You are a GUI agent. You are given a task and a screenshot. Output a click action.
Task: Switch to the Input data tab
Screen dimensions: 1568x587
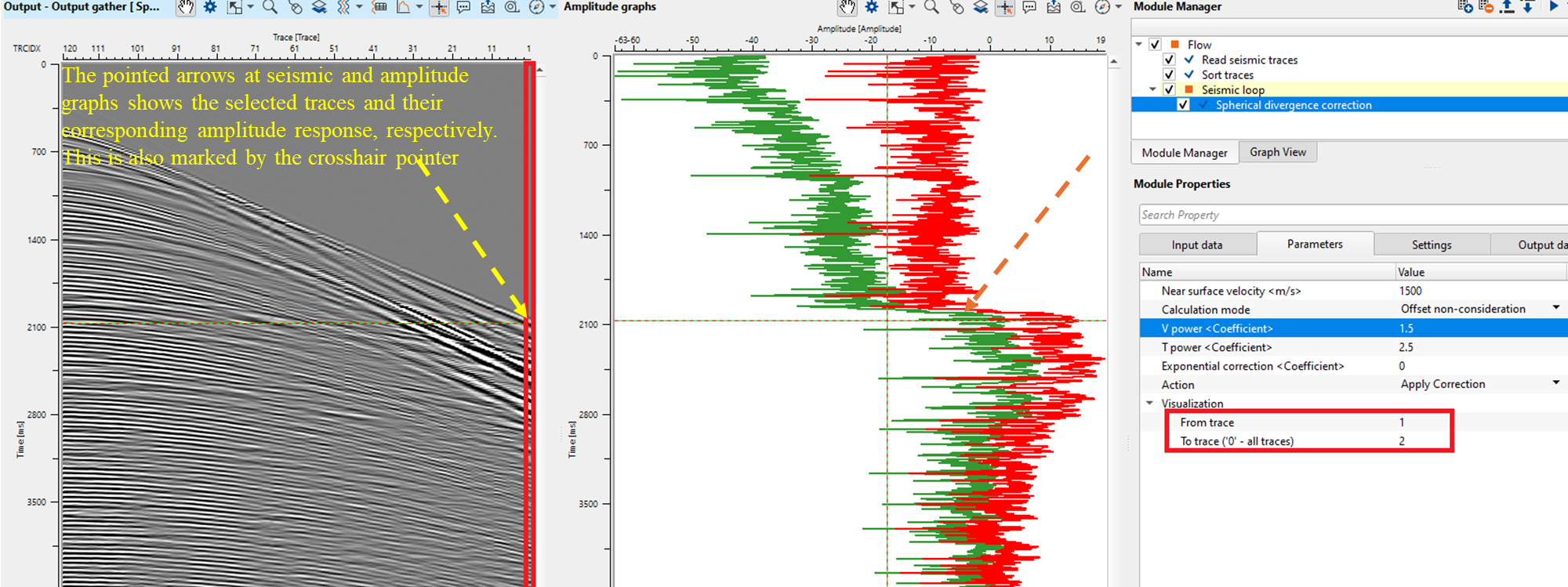[1196, 245]
